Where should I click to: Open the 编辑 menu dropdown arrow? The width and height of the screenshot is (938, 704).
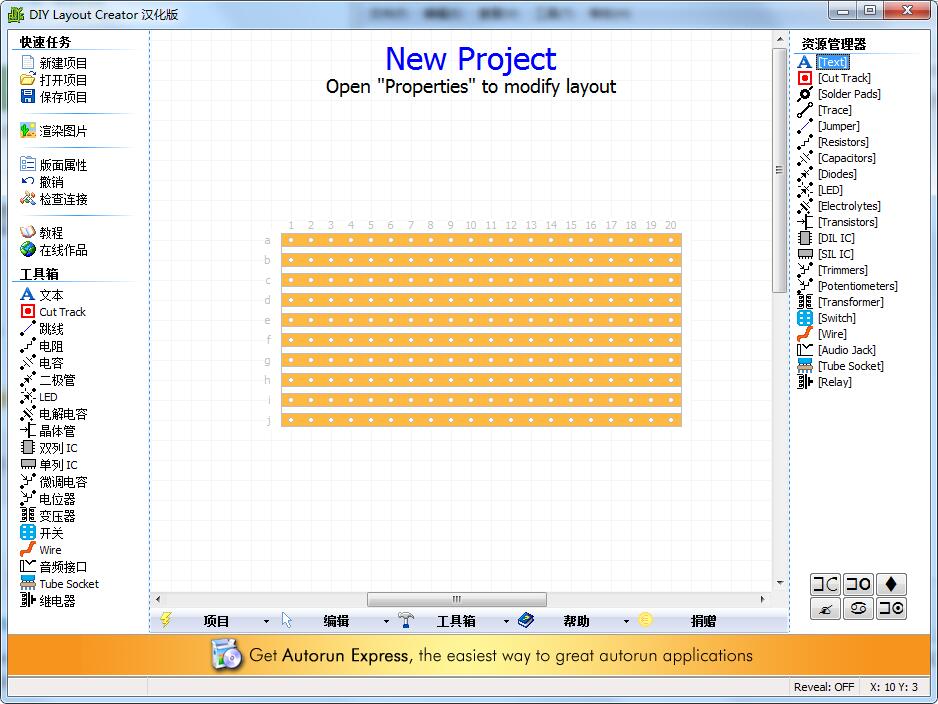pyautogui.click(x=385, y=620)
